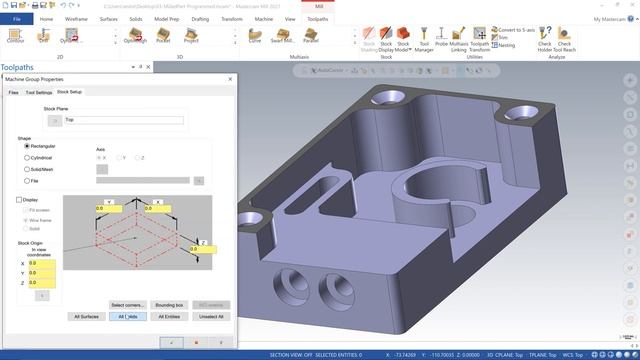Click the stock origin select arrow button
The height and width of the screenshot is (360, 640).
42,296
